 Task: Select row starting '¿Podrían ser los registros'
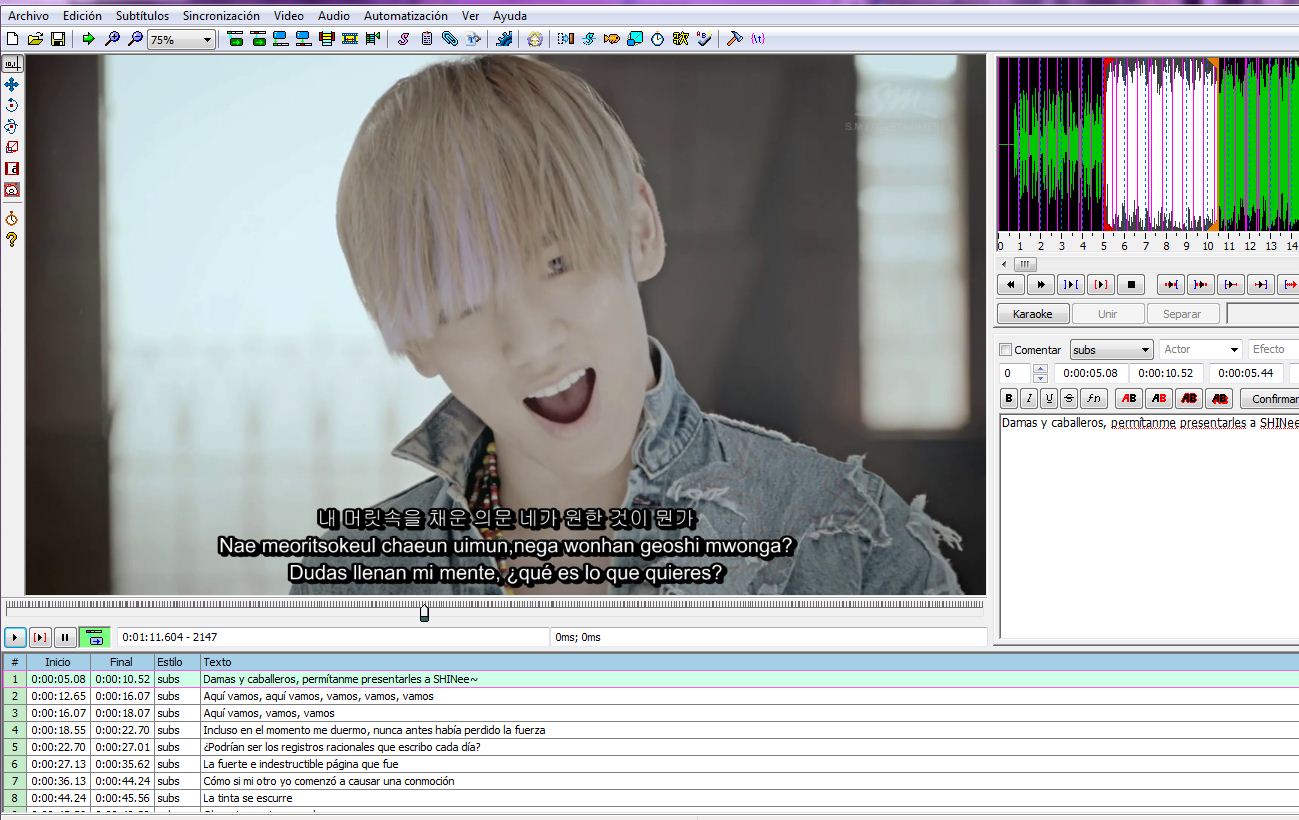pos(650,747)
